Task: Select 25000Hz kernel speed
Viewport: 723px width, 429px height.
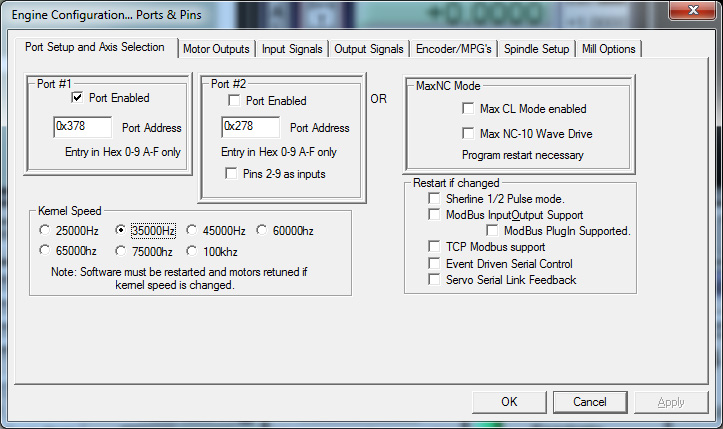Action: click(44, 231)
